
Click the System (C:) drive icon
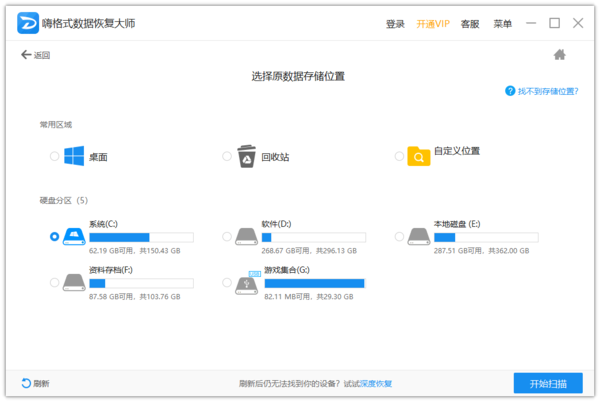tap(74, 236)
